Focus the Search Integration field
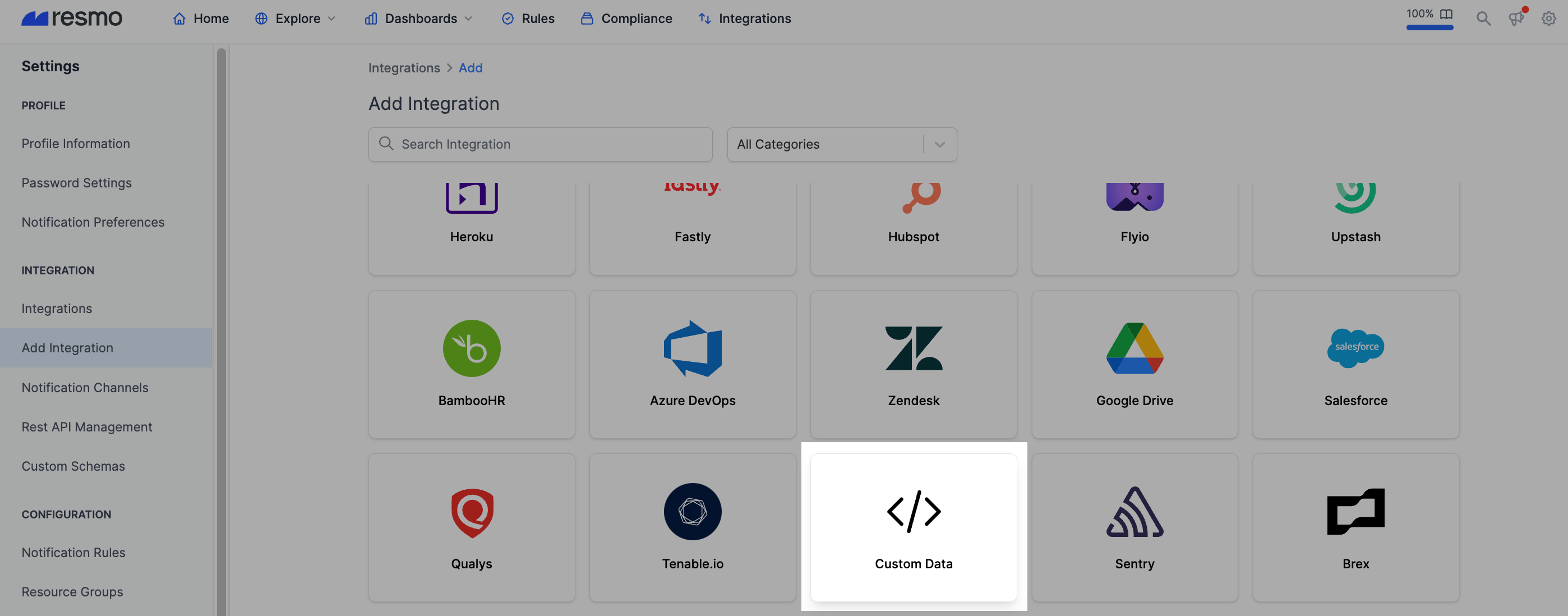Viewport: 1568px width, 616px height. point(541,144)
